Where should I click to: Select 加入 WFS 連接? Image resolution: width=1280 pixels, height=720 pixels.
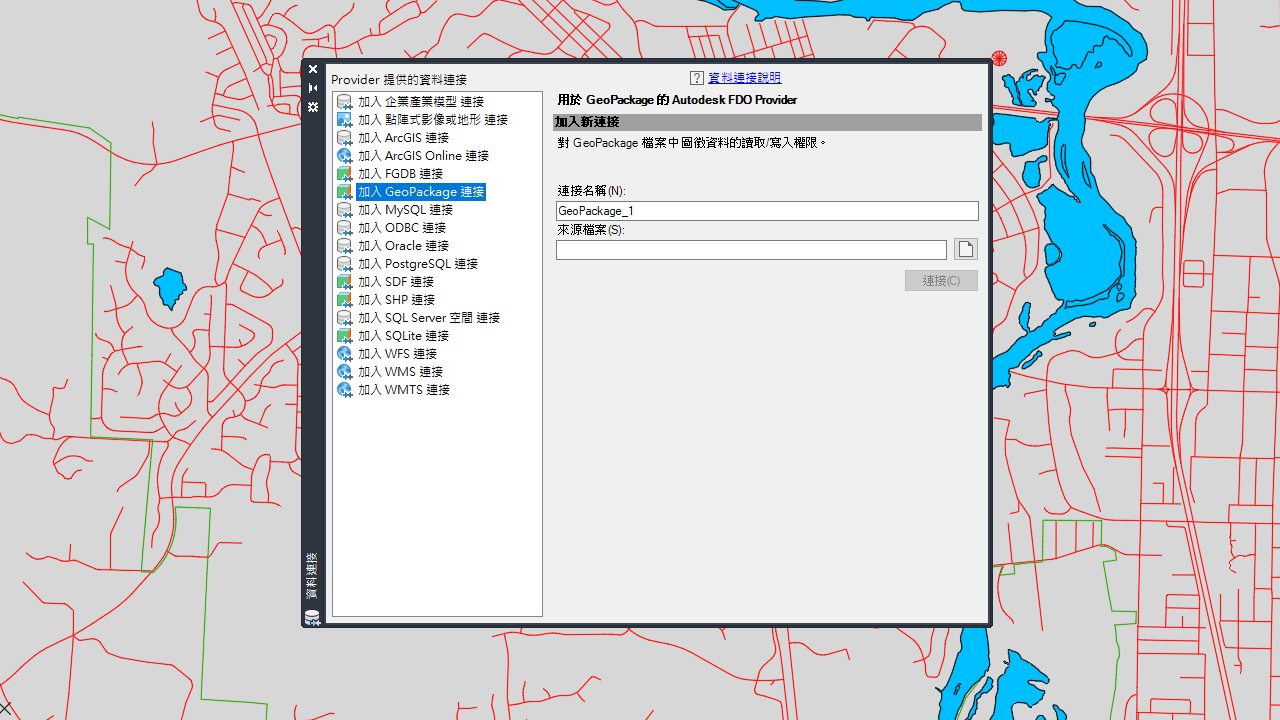(397, 354)
